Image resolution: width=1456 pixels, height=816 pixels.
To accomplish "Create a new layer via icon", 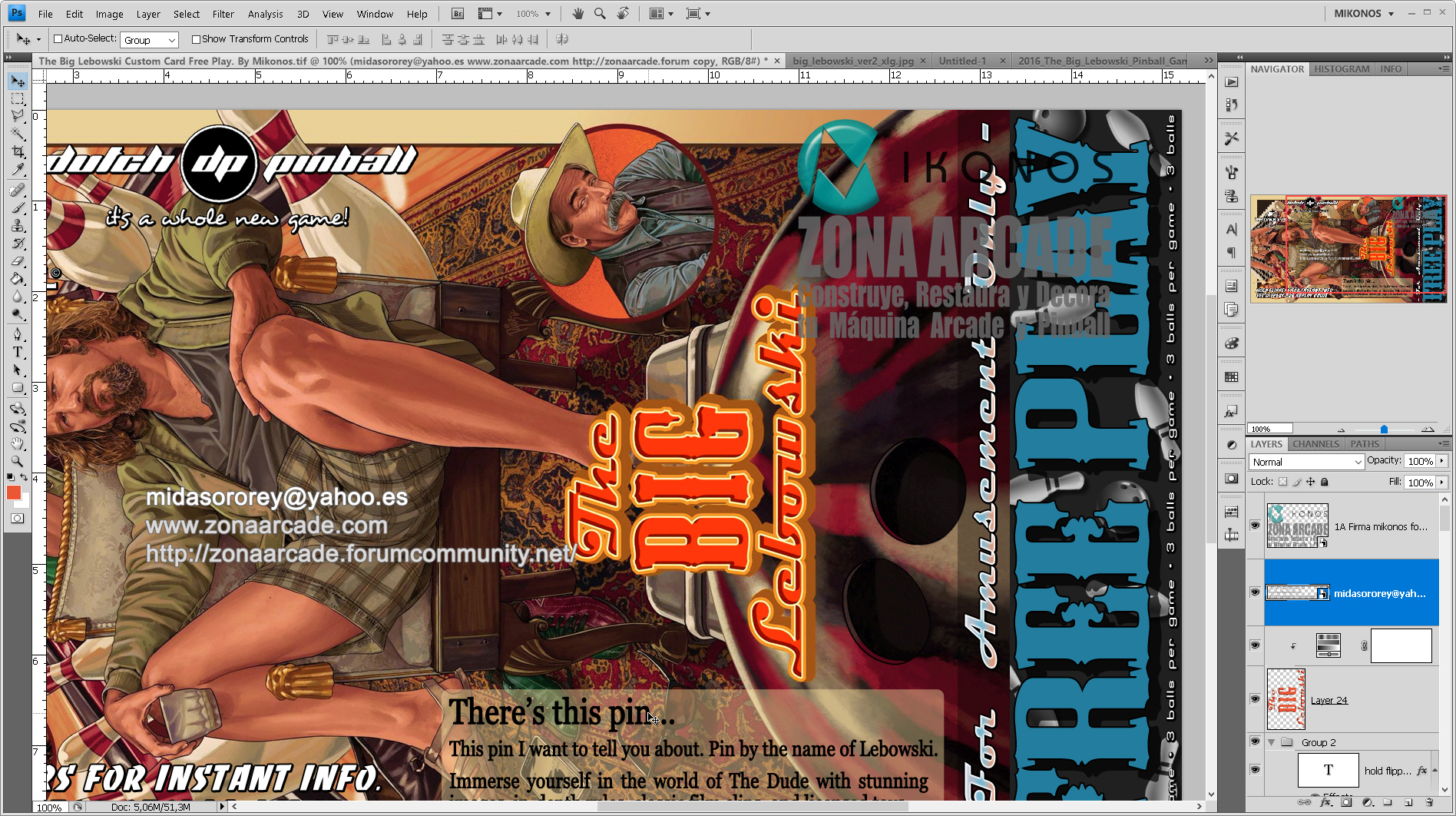I will (x=1408, y=802).
